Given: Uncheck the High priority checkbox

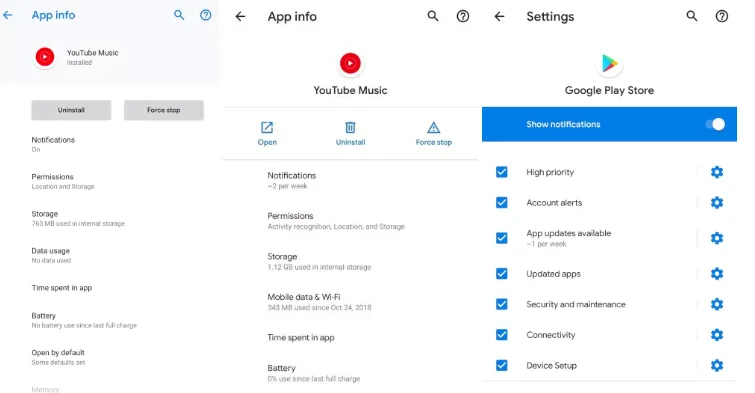Looking at the screenshot, I should pyautogui.click(x=502, y=172).
